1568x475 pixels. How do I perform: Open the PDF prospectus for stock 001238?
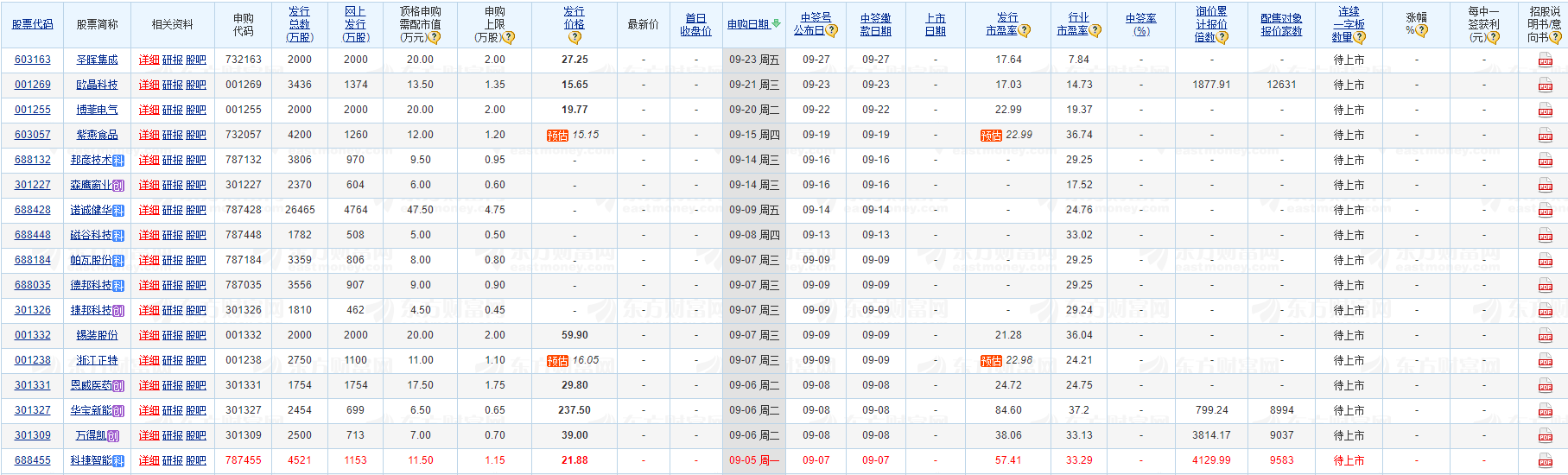coord(1545,362)
